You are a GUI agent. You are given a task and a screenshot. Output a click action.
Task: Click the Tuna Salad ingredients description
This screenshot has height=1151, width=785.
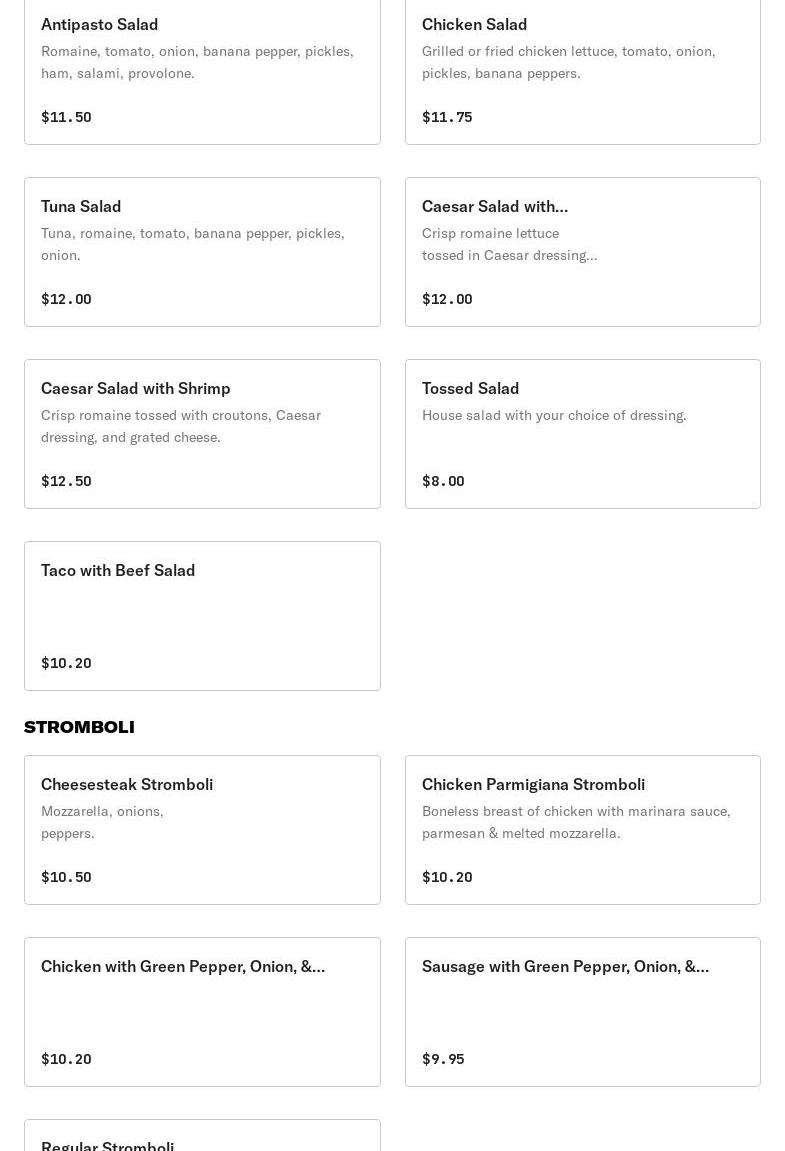coord(192,244)
